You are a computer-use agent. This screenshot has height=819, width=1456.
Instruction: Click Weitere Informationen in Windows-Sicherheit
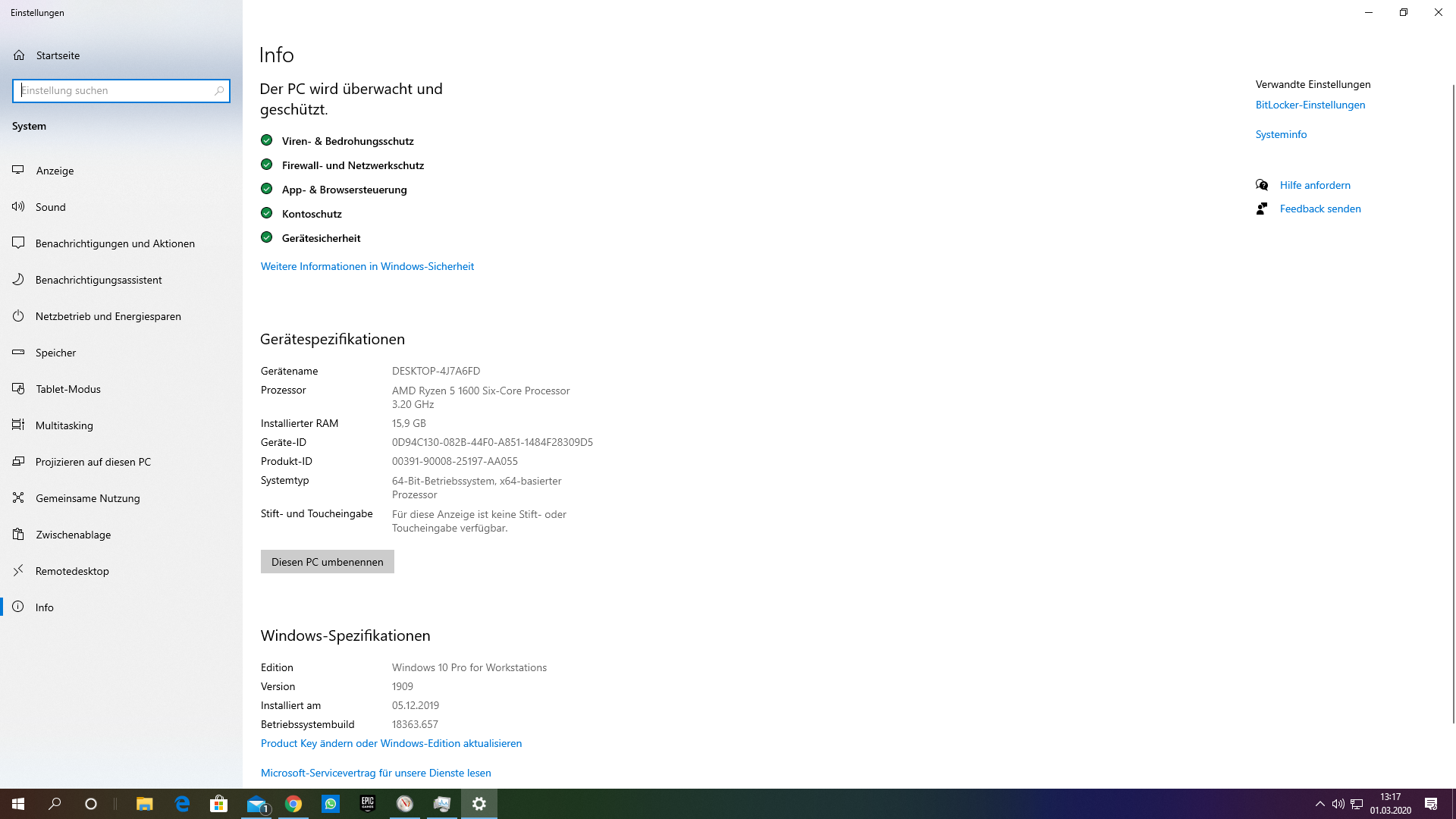coord(367,266)
